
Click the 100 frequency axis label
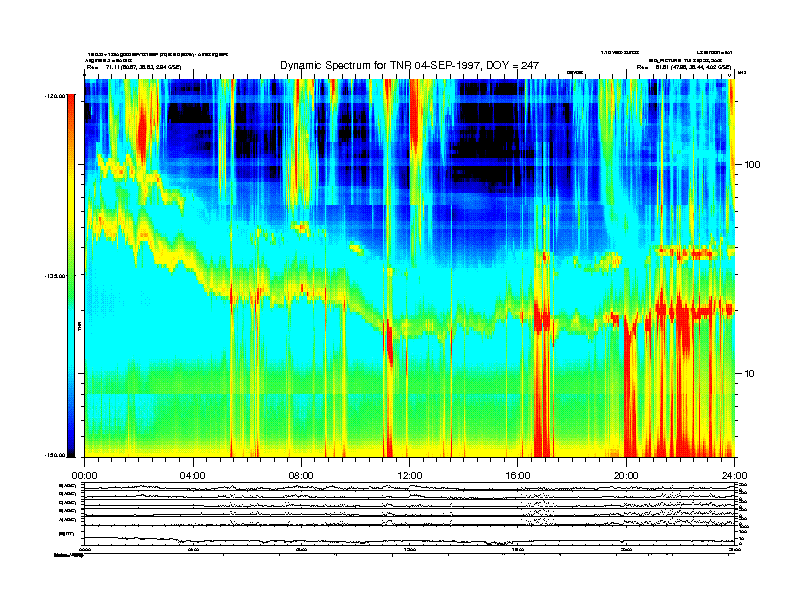pos(752,165)
